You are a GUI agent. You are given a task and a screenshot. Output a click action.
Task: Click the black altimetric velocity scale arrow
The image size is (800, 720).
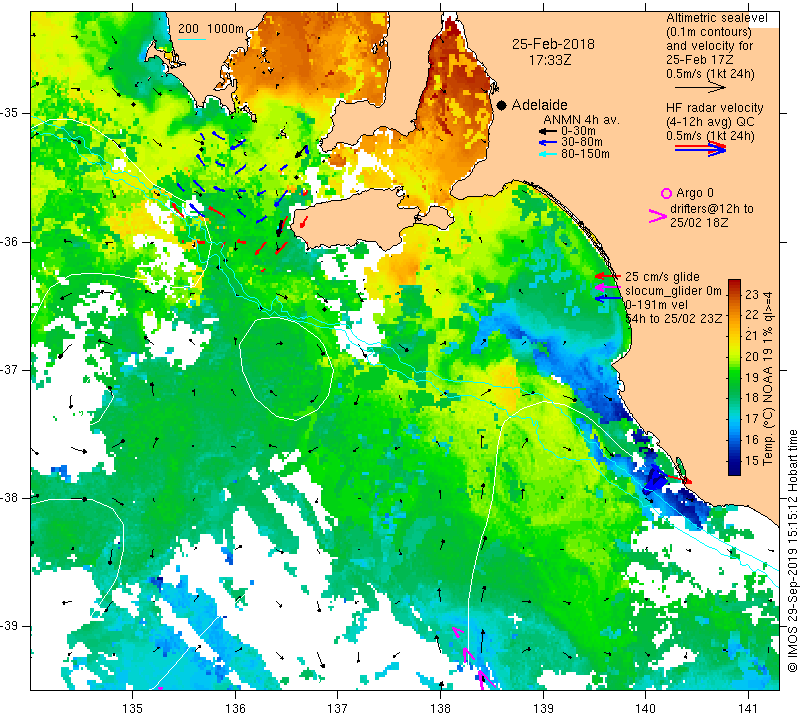(700, 88)
